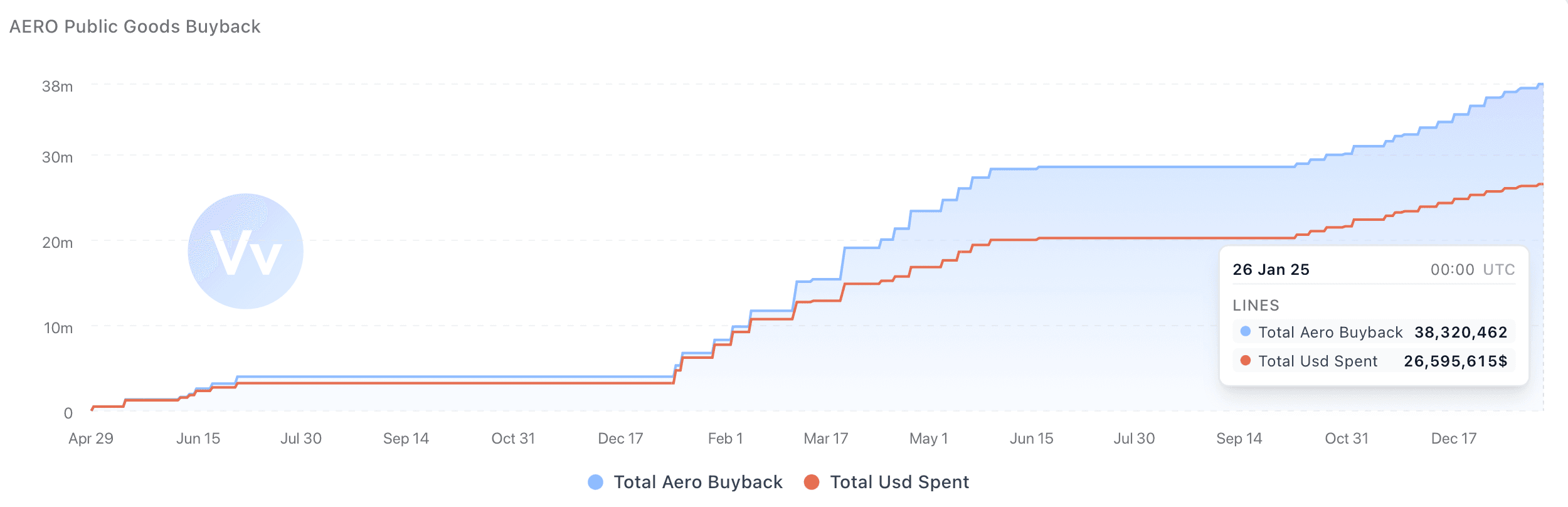1568x507 pixels.
Task: Click the 38m y-axis label
Action: point(57,87)
